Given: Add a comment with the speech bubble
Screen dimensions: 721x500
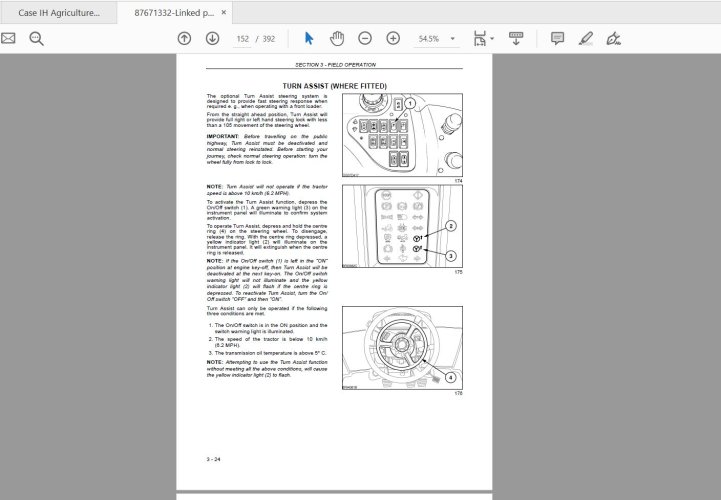Looking at the screenshot, I should 557,38.
